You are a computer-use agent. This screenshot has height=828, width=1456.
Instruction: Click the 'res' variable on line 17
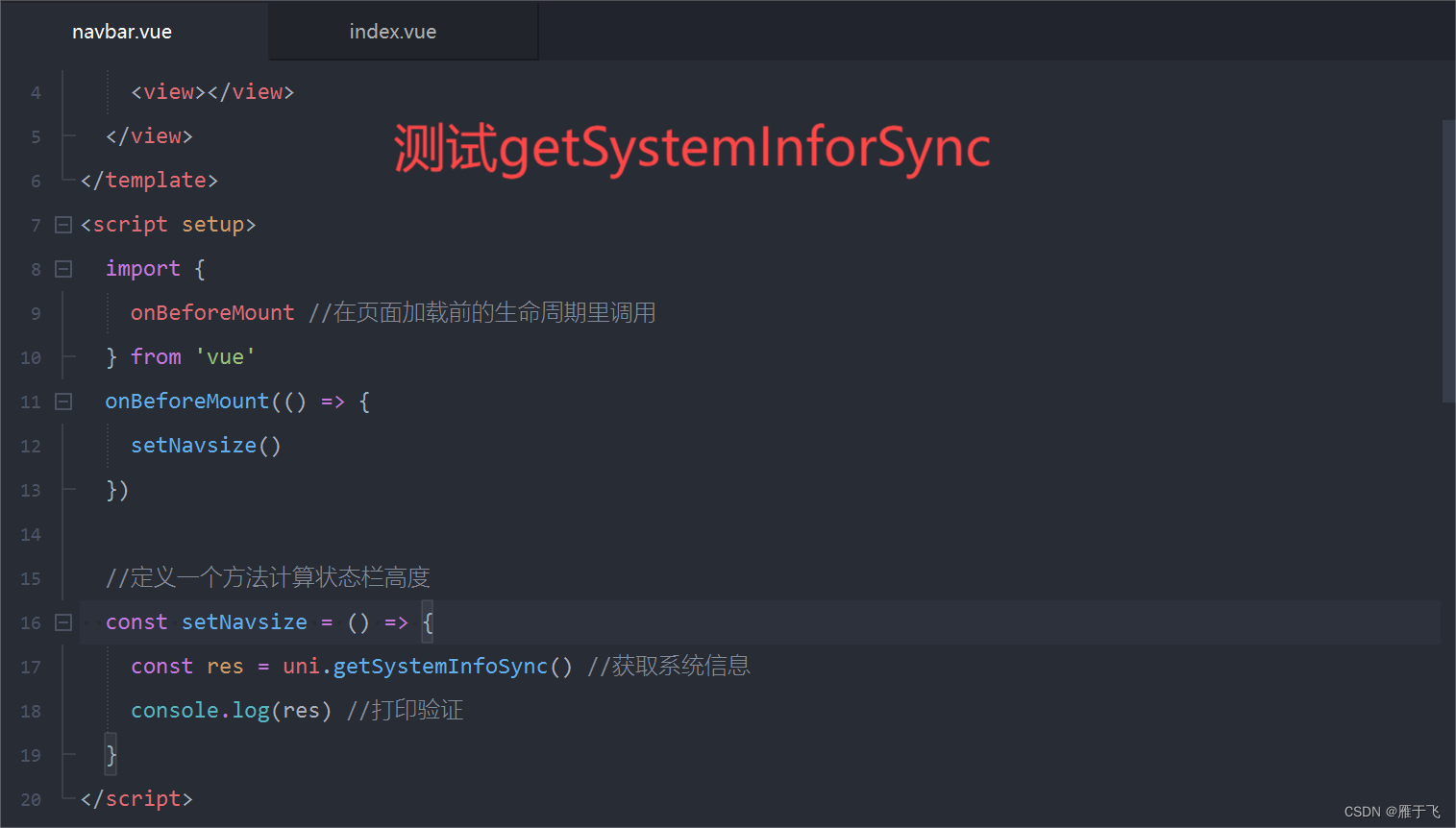(x=226, y=667)
